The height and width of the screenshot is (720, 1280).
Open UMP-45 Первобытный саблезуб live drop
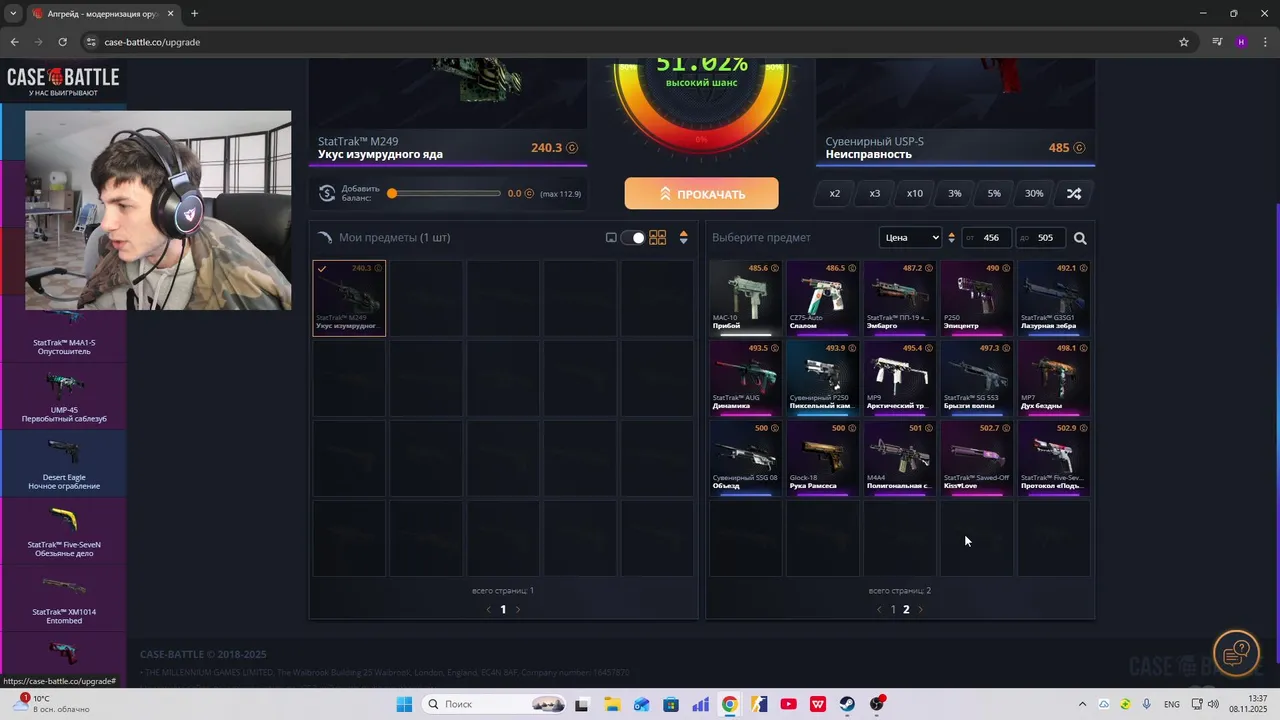click(63, 396)
